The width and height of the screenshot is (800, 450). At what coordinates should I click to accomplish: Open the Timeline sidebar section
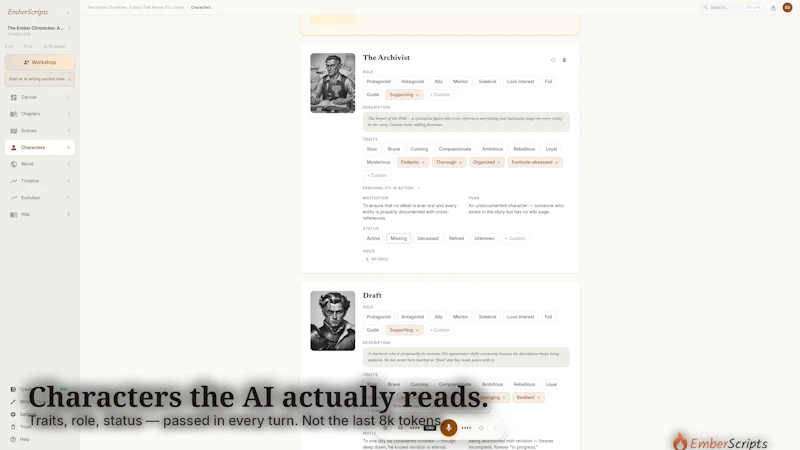40,181
